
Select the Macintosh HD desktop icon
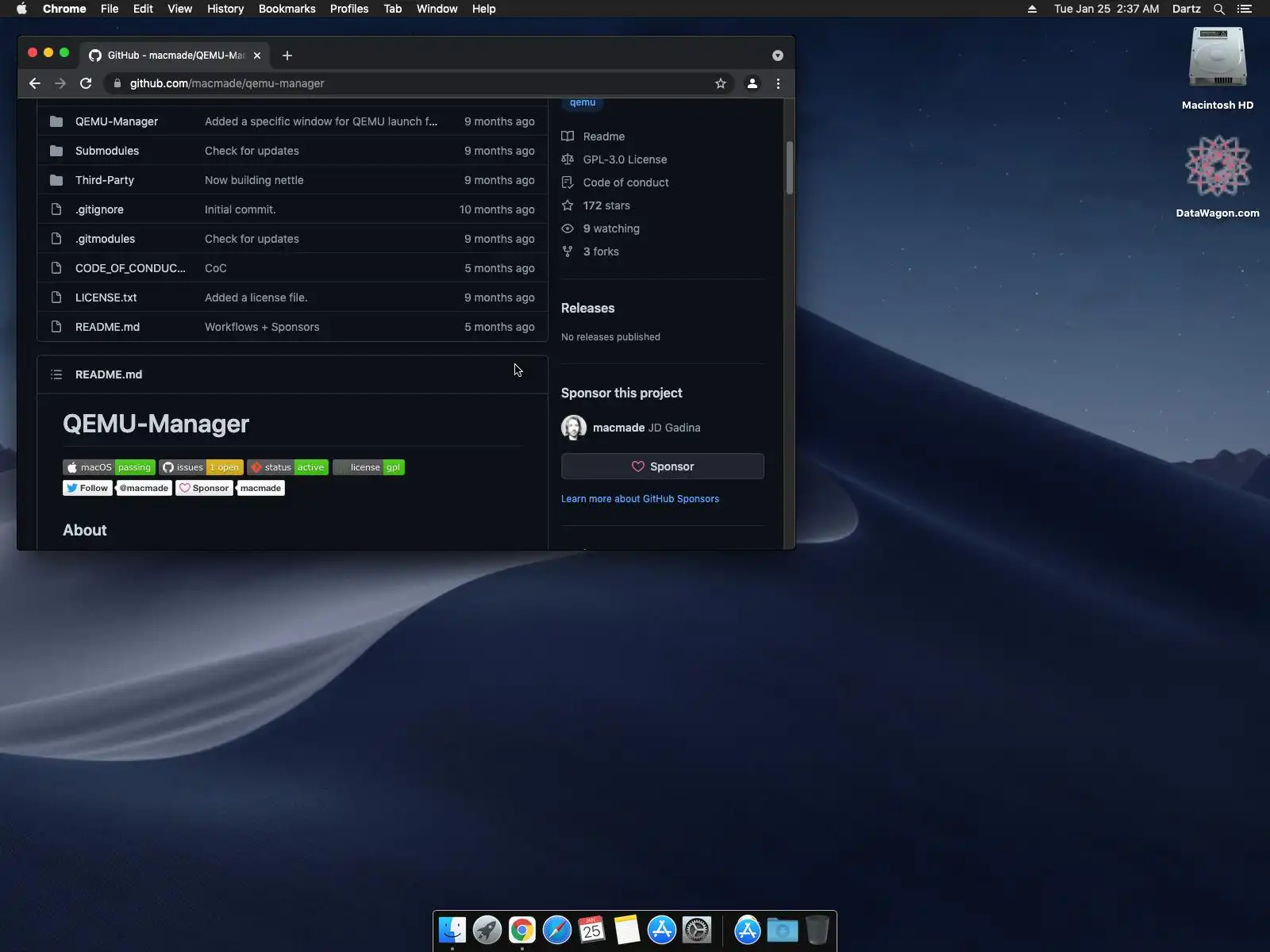1218,69
